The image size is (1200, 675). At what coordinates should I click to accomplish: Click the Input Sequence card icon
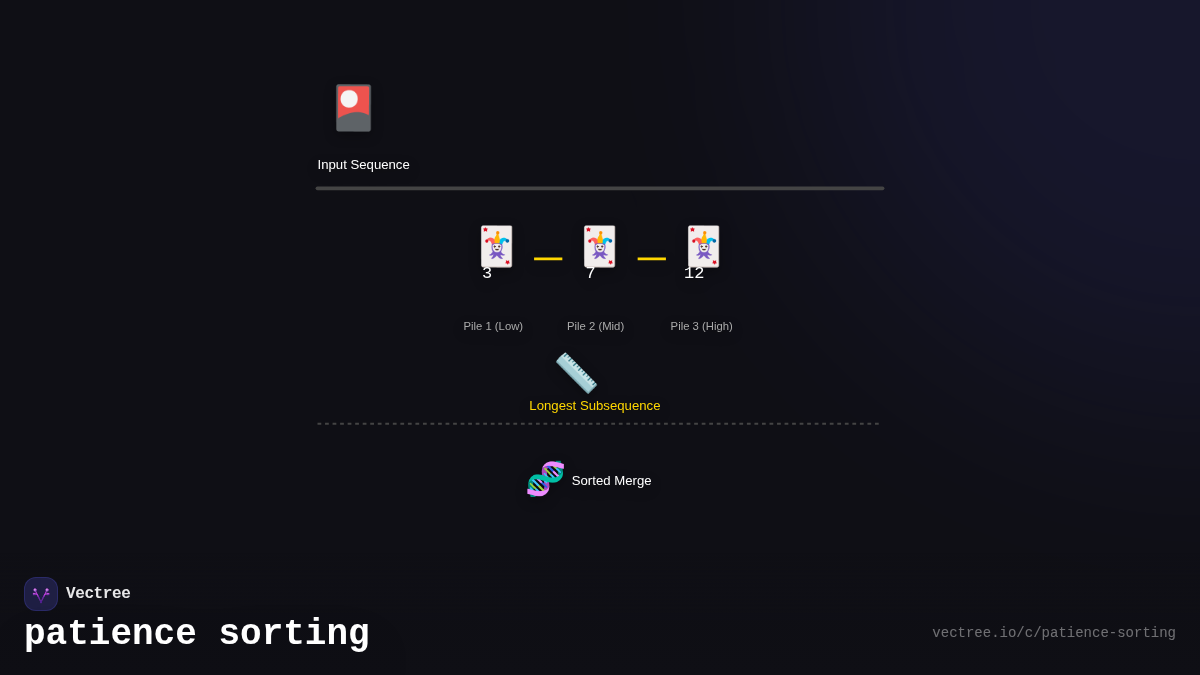[352, 107]
